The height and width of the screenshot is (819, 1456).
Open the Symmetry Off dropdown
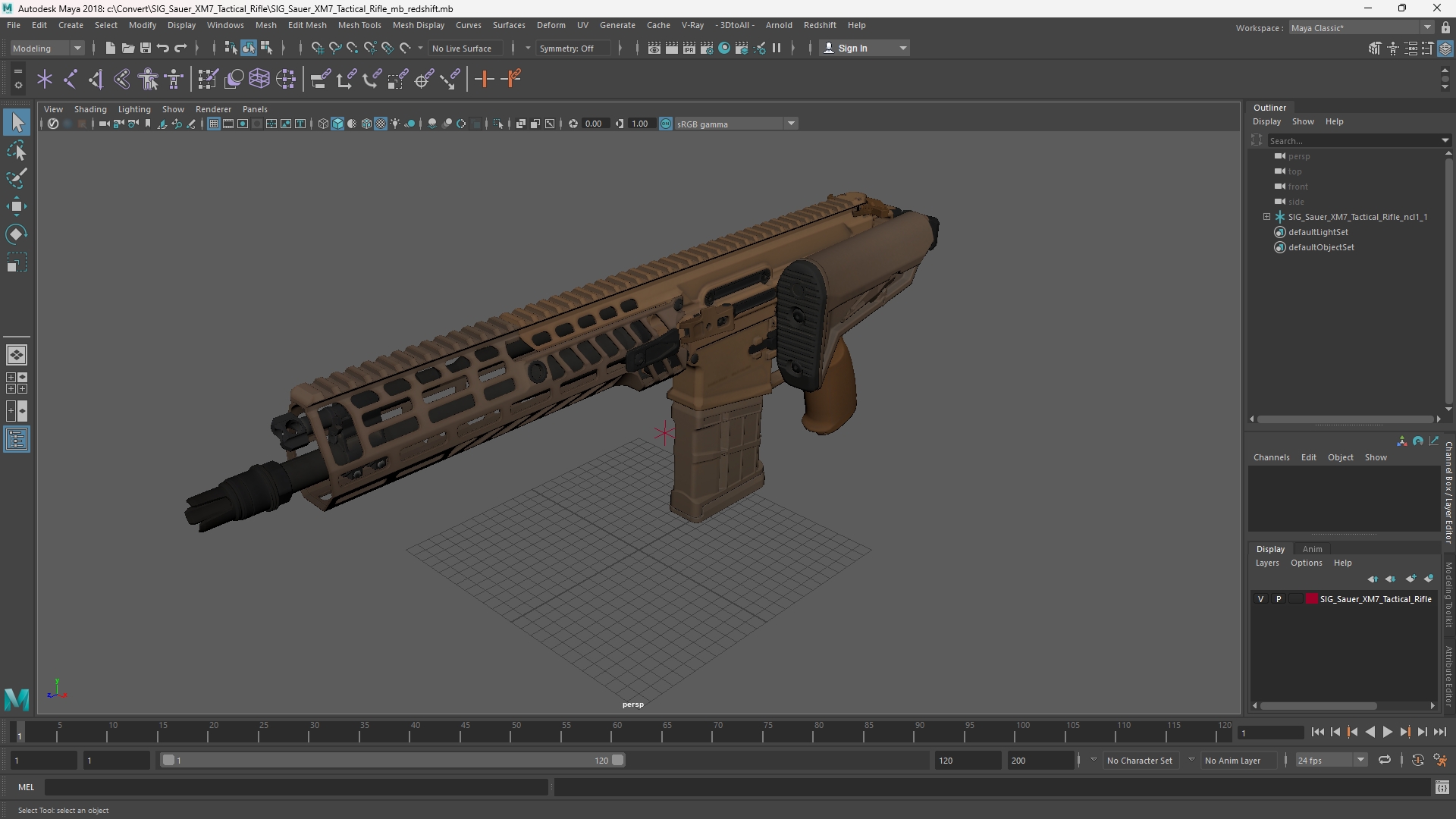pyautogui.click(x=574, y=48)
